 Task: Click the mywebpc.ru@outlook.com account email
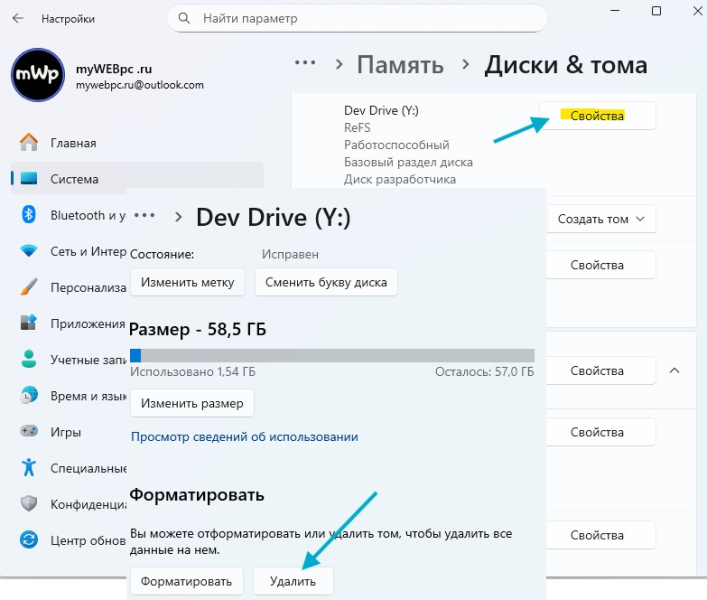pos(140,85)
